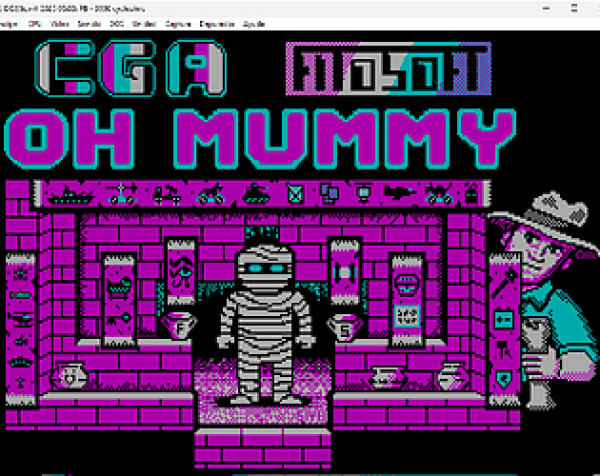Click the flat bowl on the lower right ledge

coord(386,377)
